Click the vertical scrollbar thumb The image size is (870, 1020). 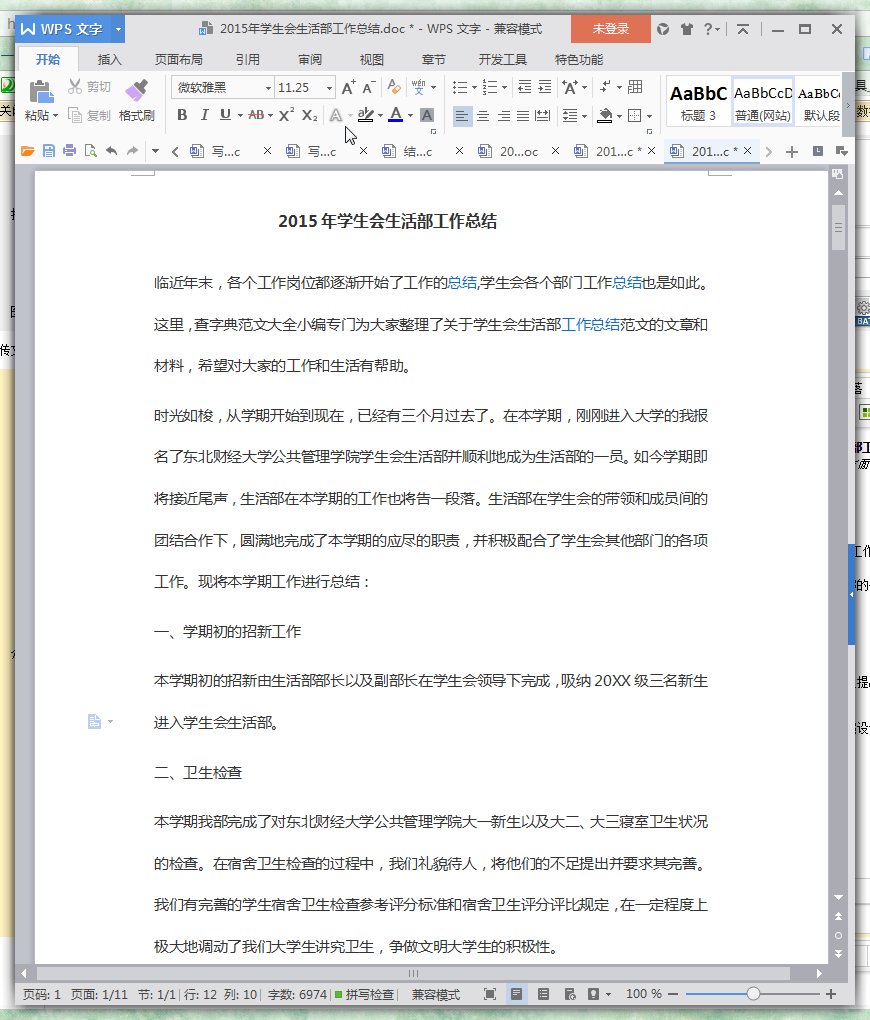[x=838, y=228]
